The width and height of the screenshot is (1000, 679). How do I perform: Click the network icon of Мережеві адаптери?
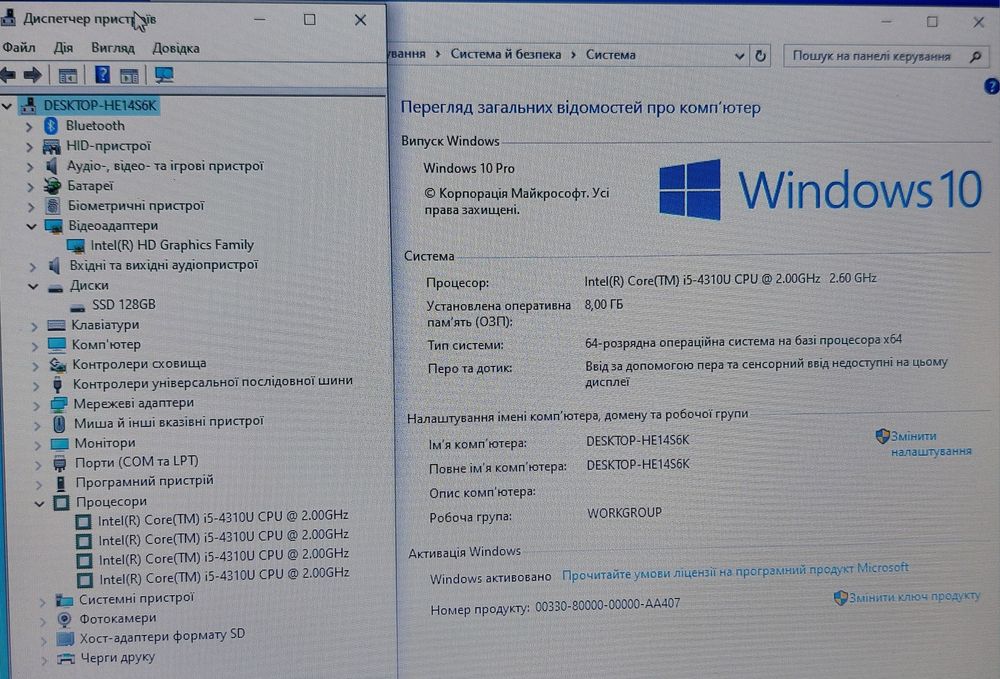tap(59, 404)
